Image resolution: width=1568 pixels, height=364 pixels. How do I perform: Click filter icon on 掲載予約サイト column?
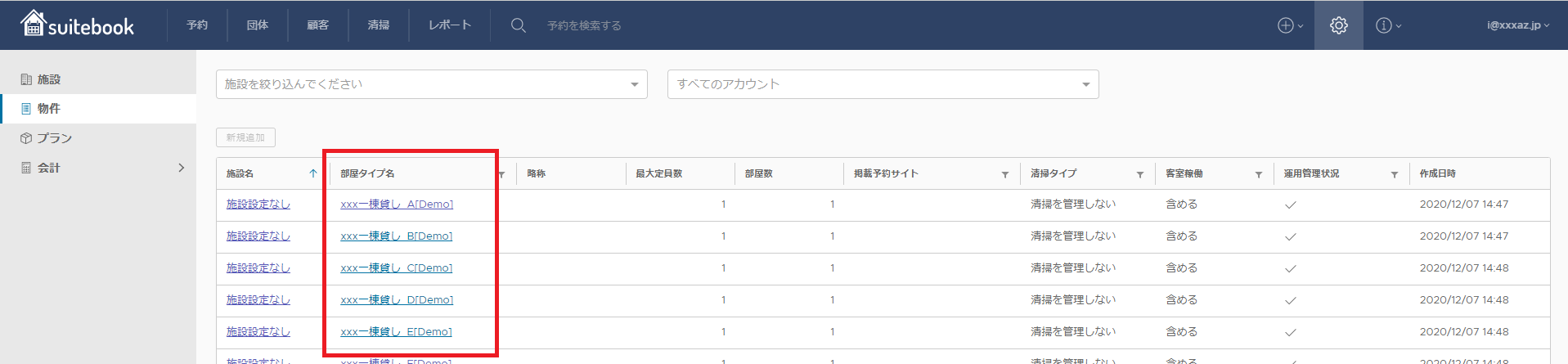pos(1005,174)
